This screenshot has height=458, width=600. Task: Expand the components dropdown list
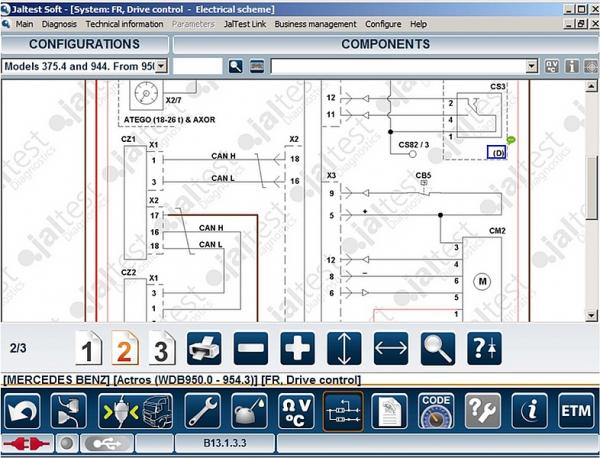531,66
